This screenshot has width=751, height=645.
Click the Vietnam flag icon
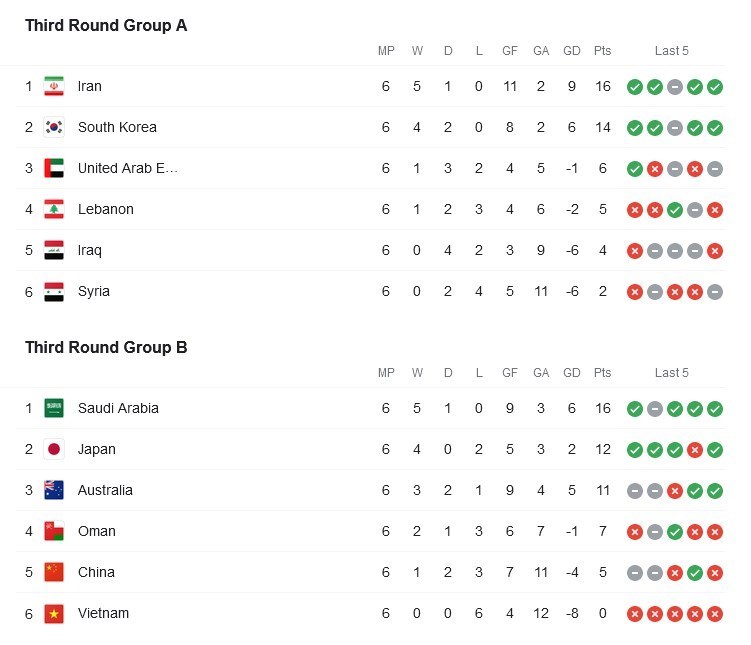(54, 613)
